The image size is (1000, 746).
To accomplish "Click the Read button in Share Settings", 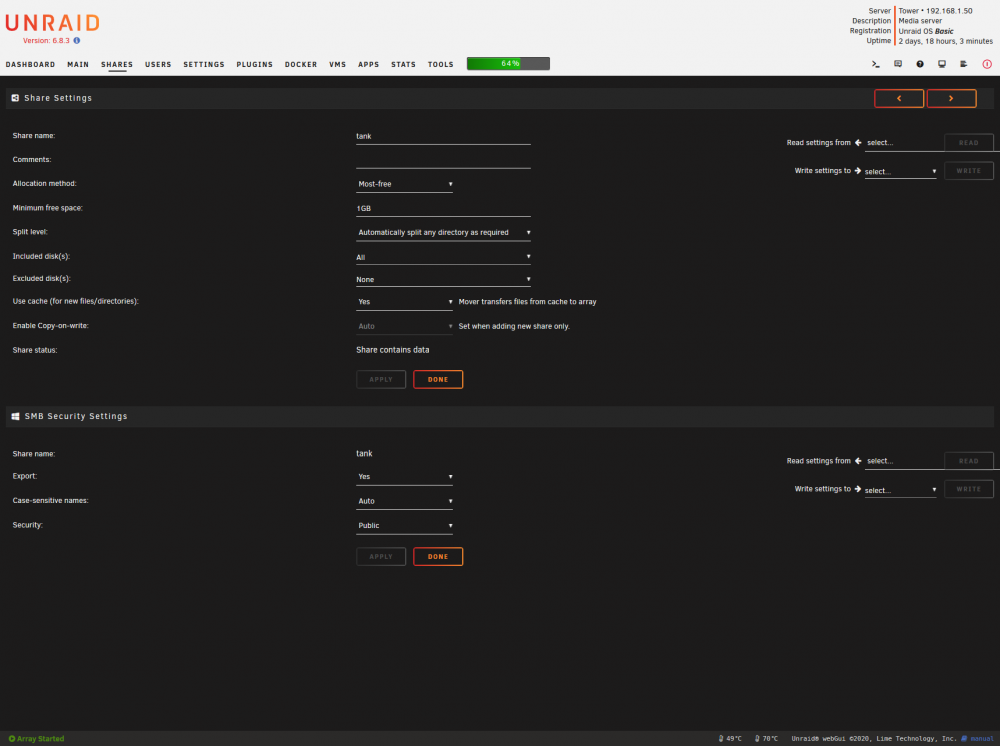I will point(968,143).
